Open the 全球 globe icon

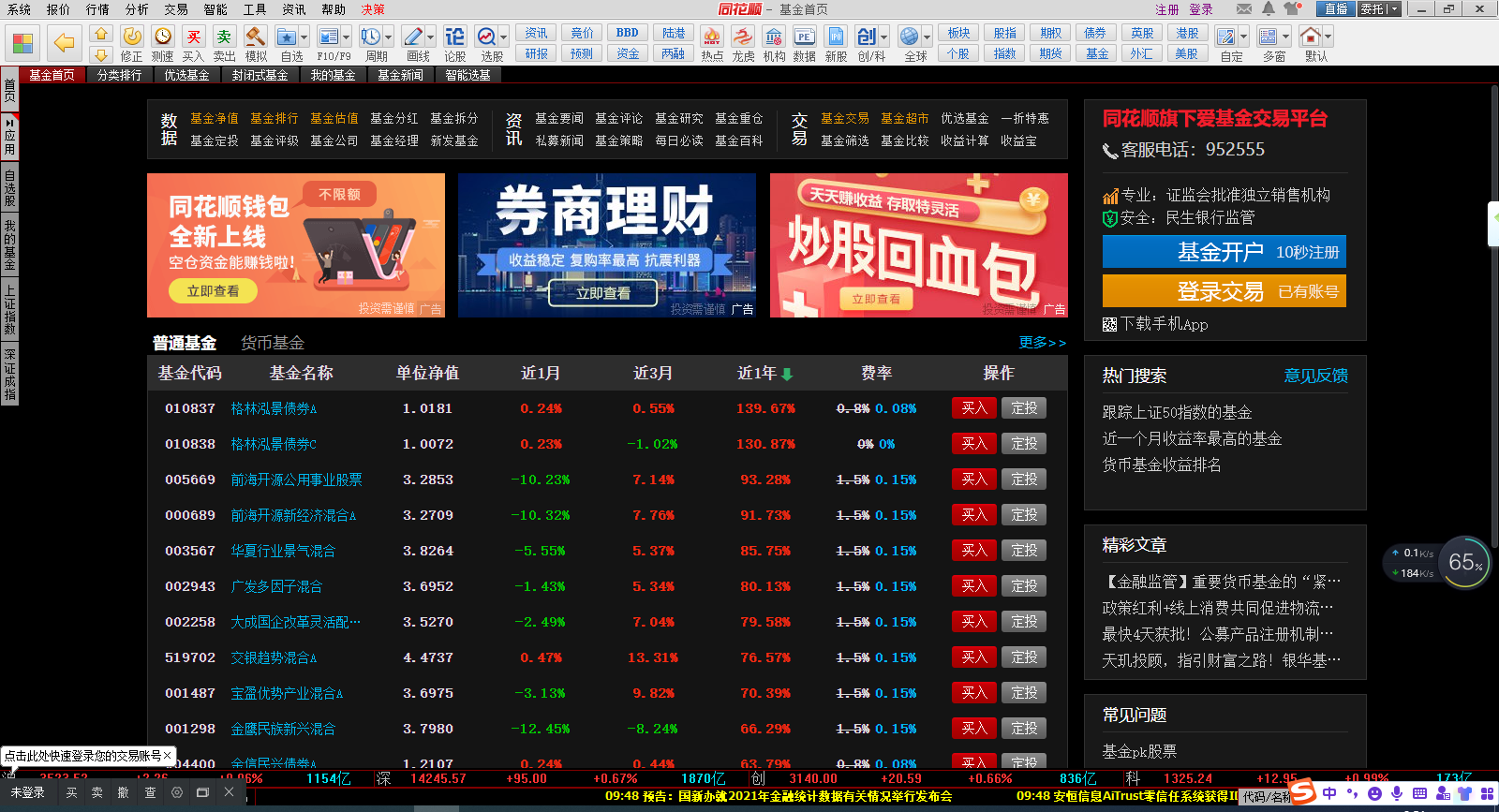tap(909, 37)
